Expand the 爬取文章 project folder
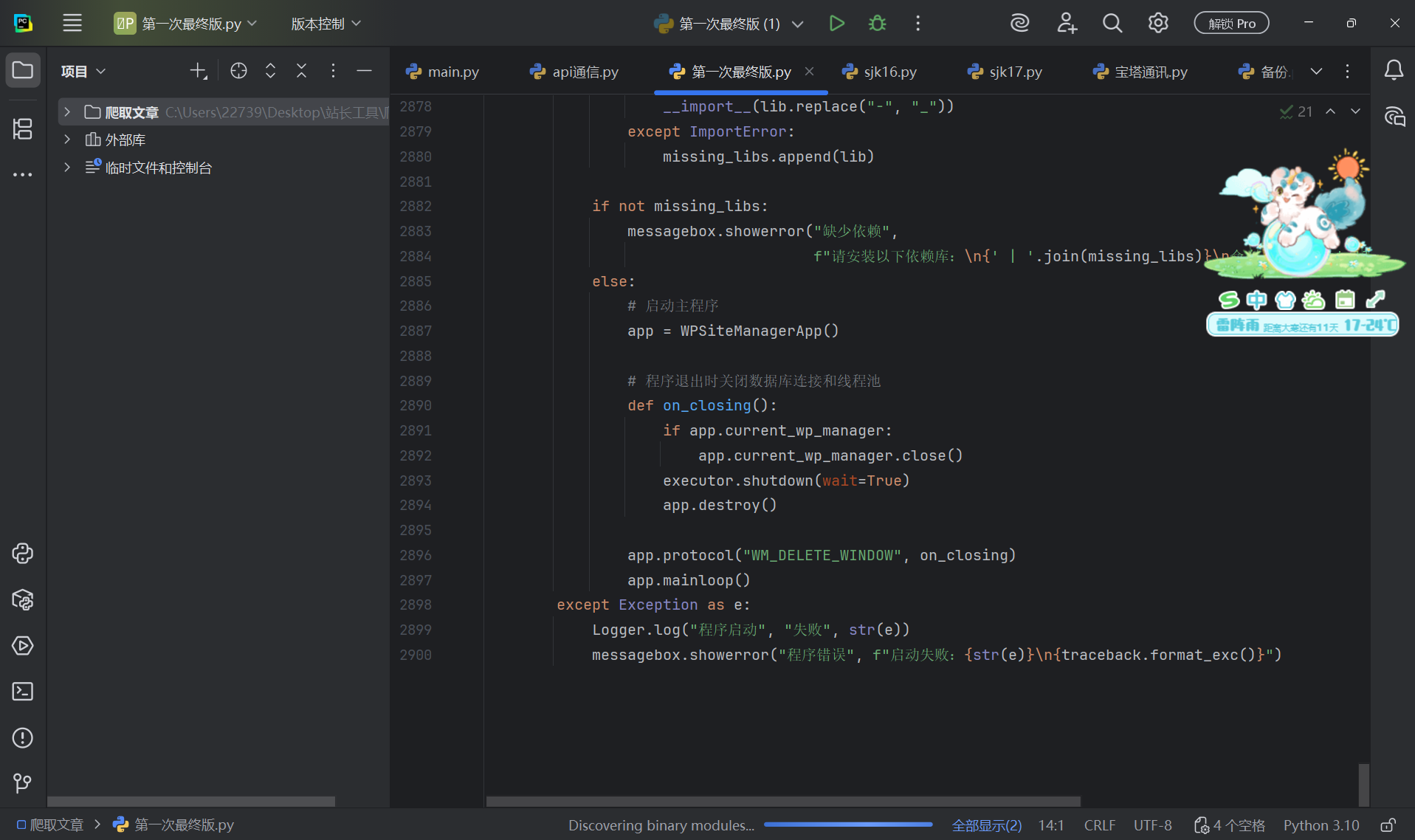This screenshot has height=840, width=1415. tap(67, 112)
